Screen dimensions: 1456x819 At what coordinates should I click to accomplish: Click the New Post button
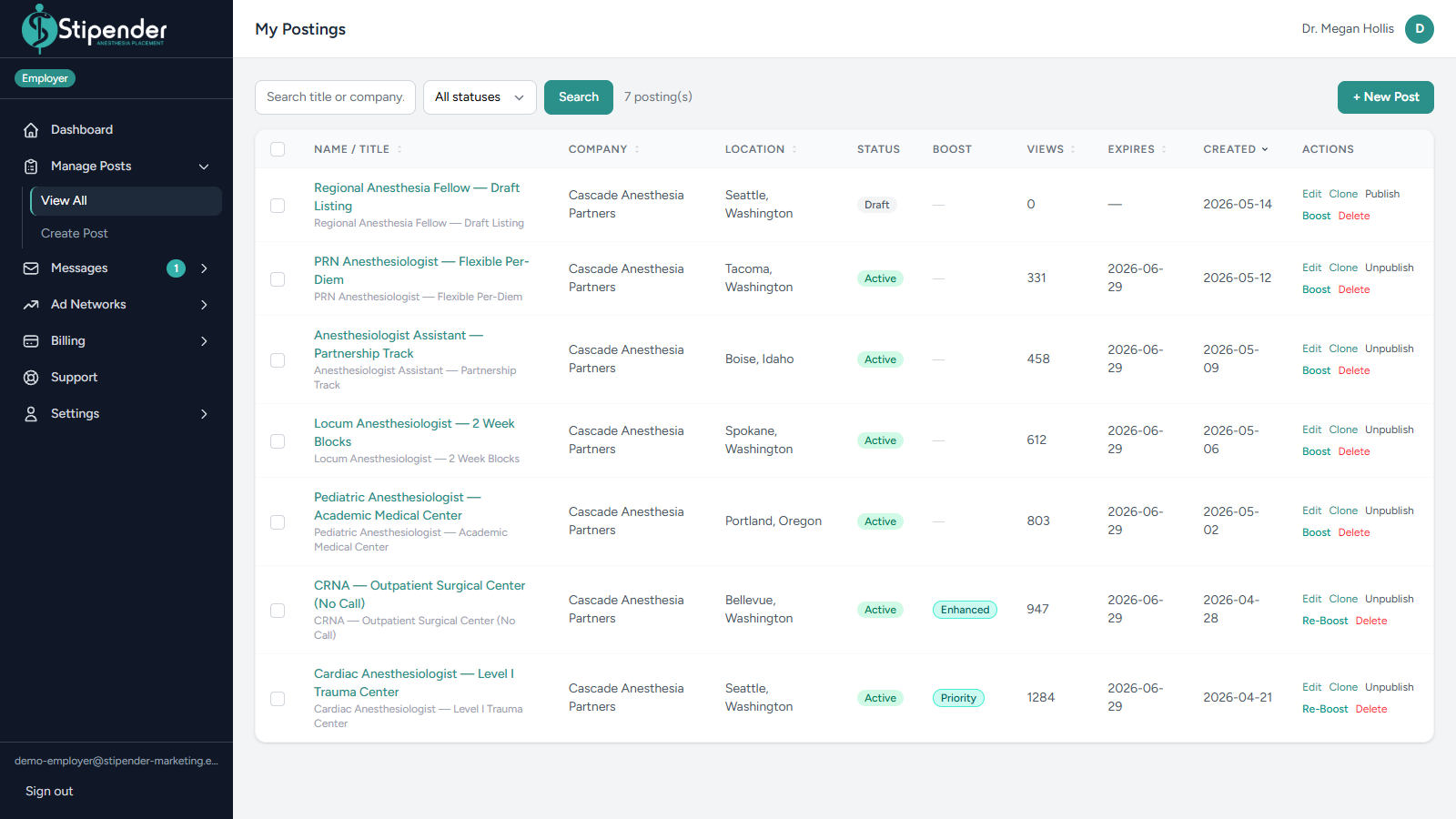click(x=1385, y=97)
